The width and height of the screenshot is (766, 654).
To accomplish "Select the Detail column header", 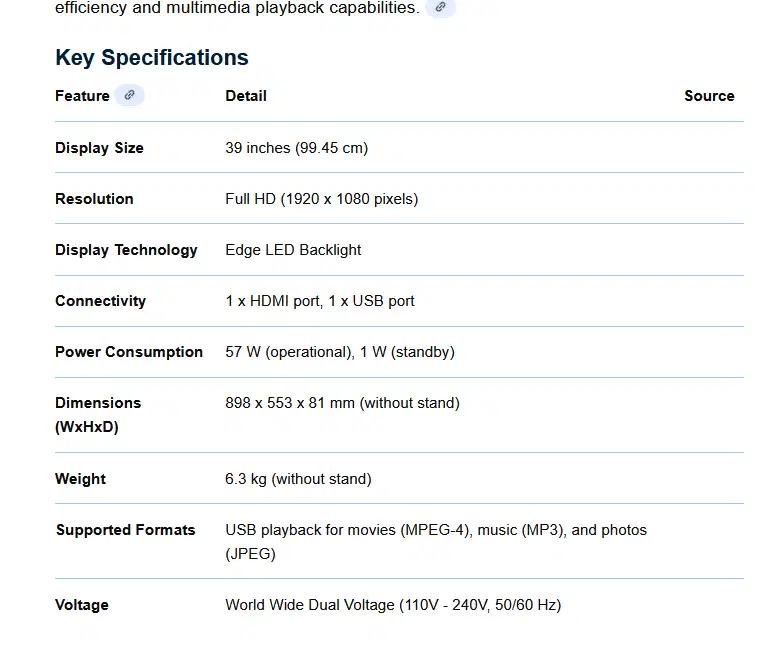I will pos(246,96).
